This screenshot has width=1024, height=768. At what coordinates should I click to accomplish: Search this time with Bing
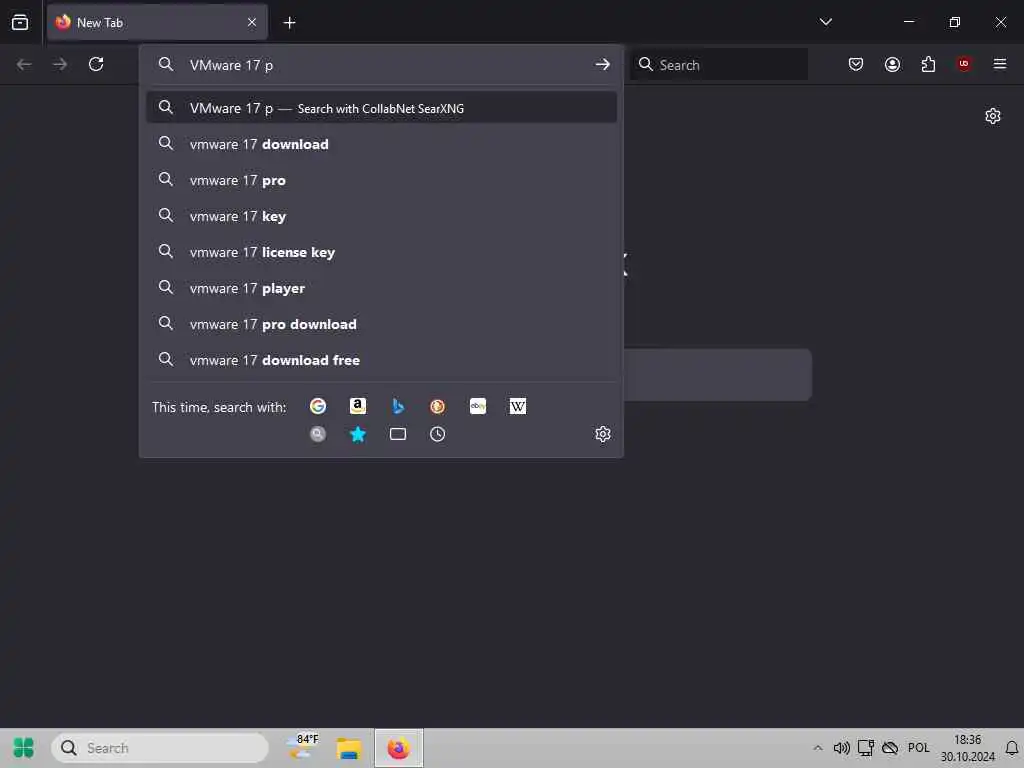(398, 406)
